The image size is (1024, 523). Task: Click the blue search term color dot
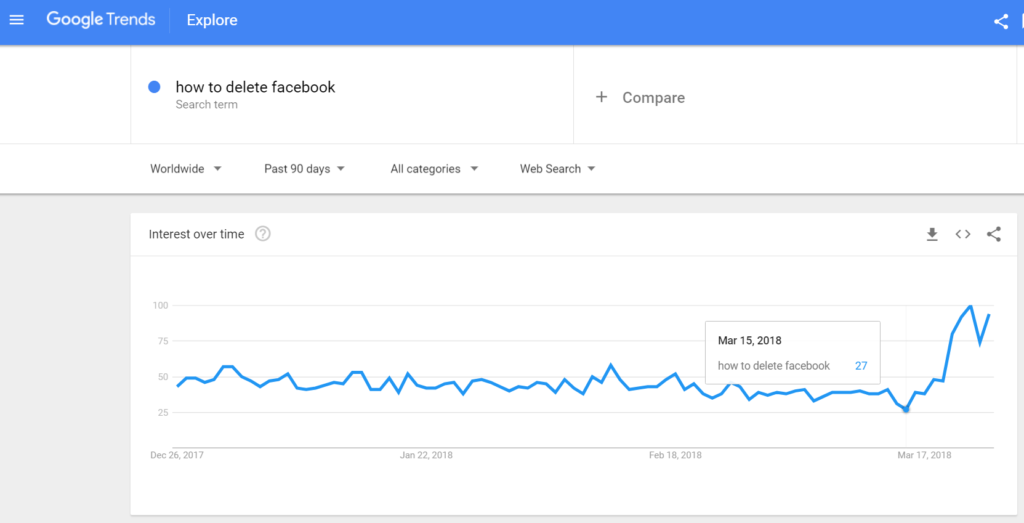point(155,87)
